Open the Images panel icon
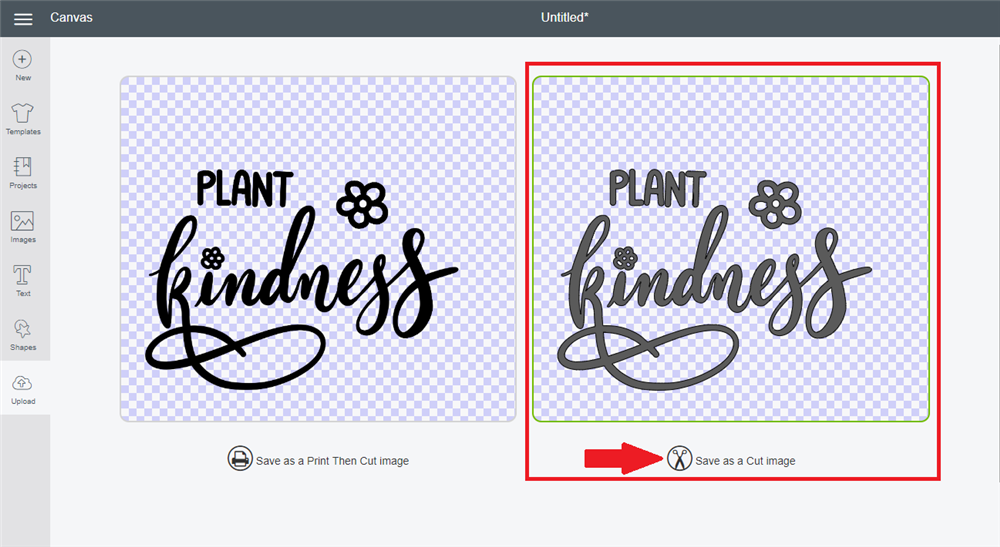 point(22,221)
